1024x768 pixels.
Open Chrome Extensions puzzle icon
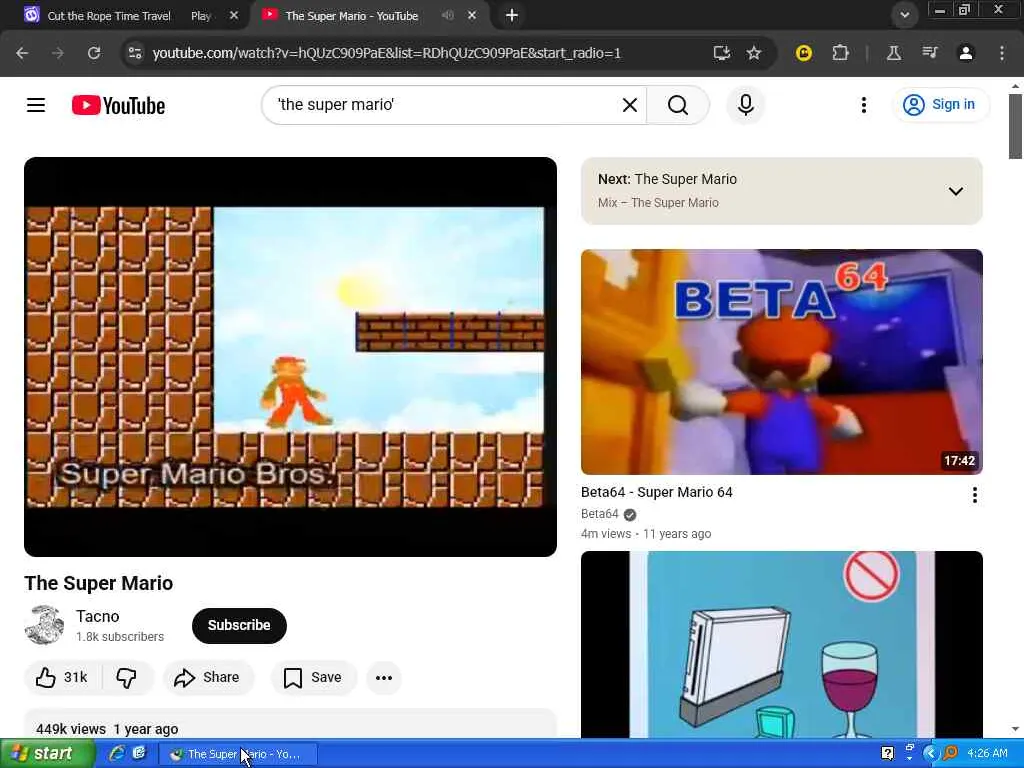tap(840, 53)
